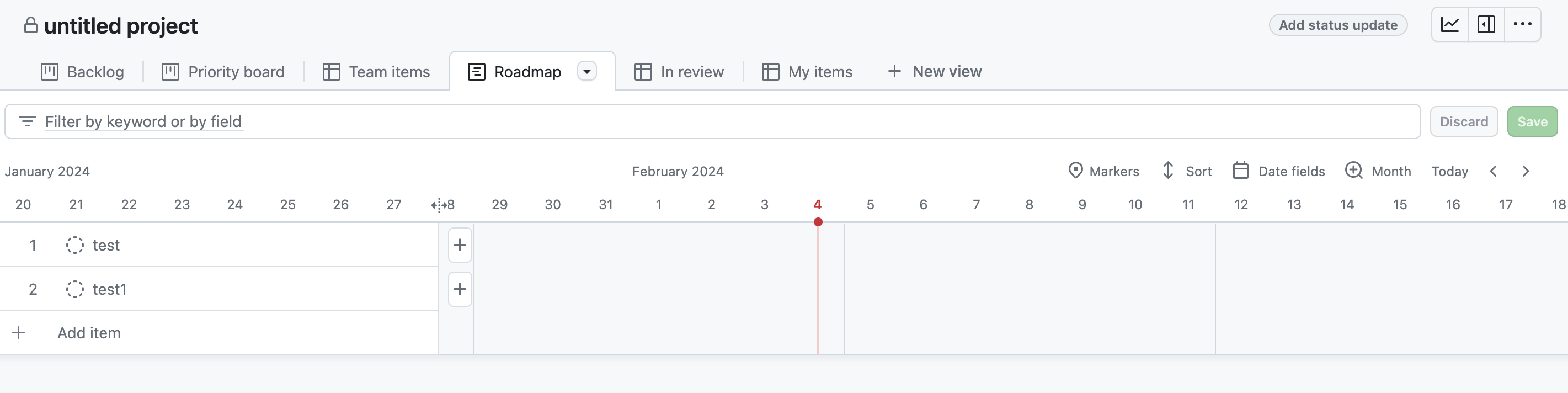Open project Insights chart icon
Screen dimensions: 1568x393
[1449, 24]
